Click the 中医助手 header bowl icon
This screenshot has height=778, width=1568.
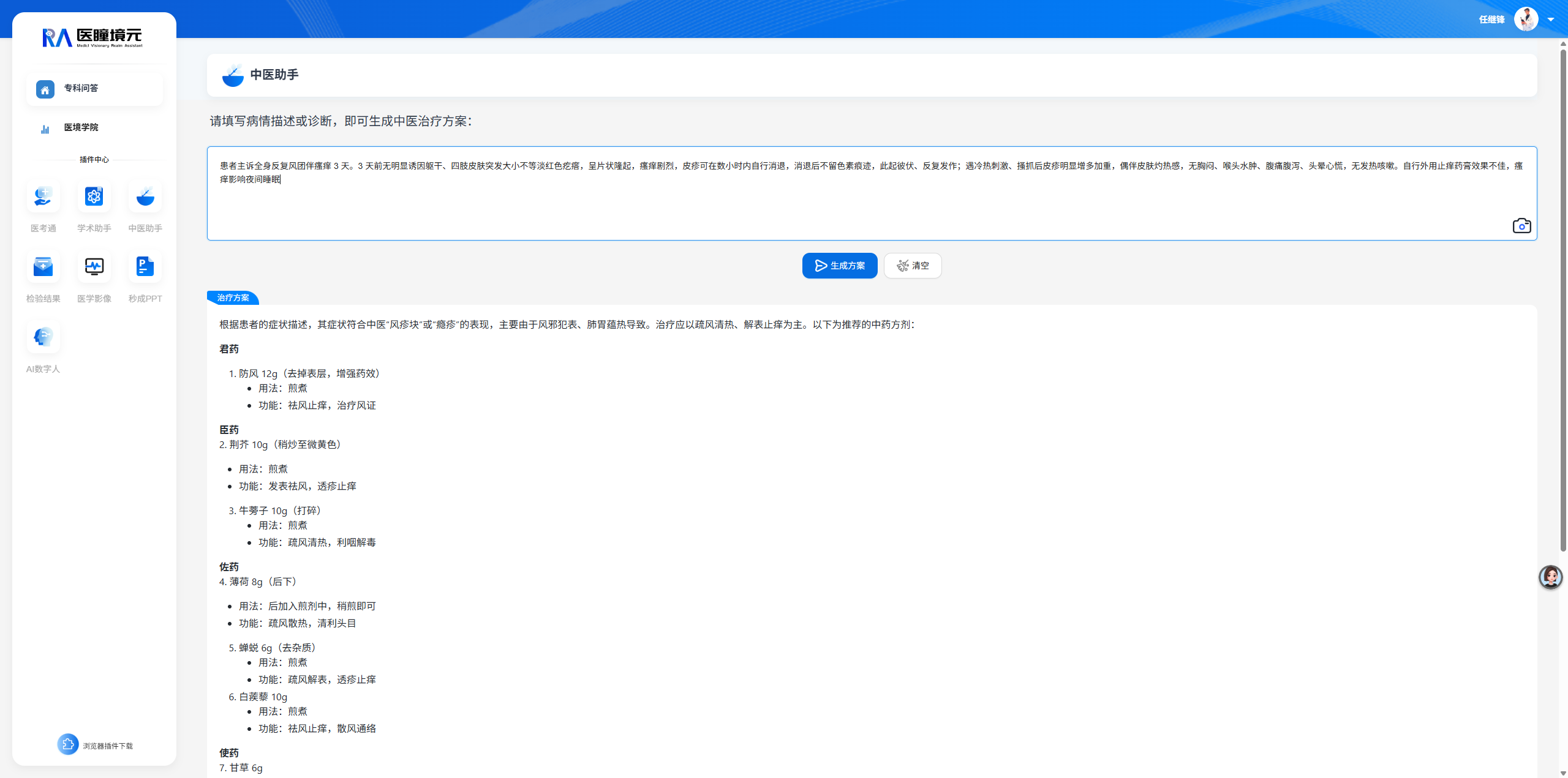233,75
